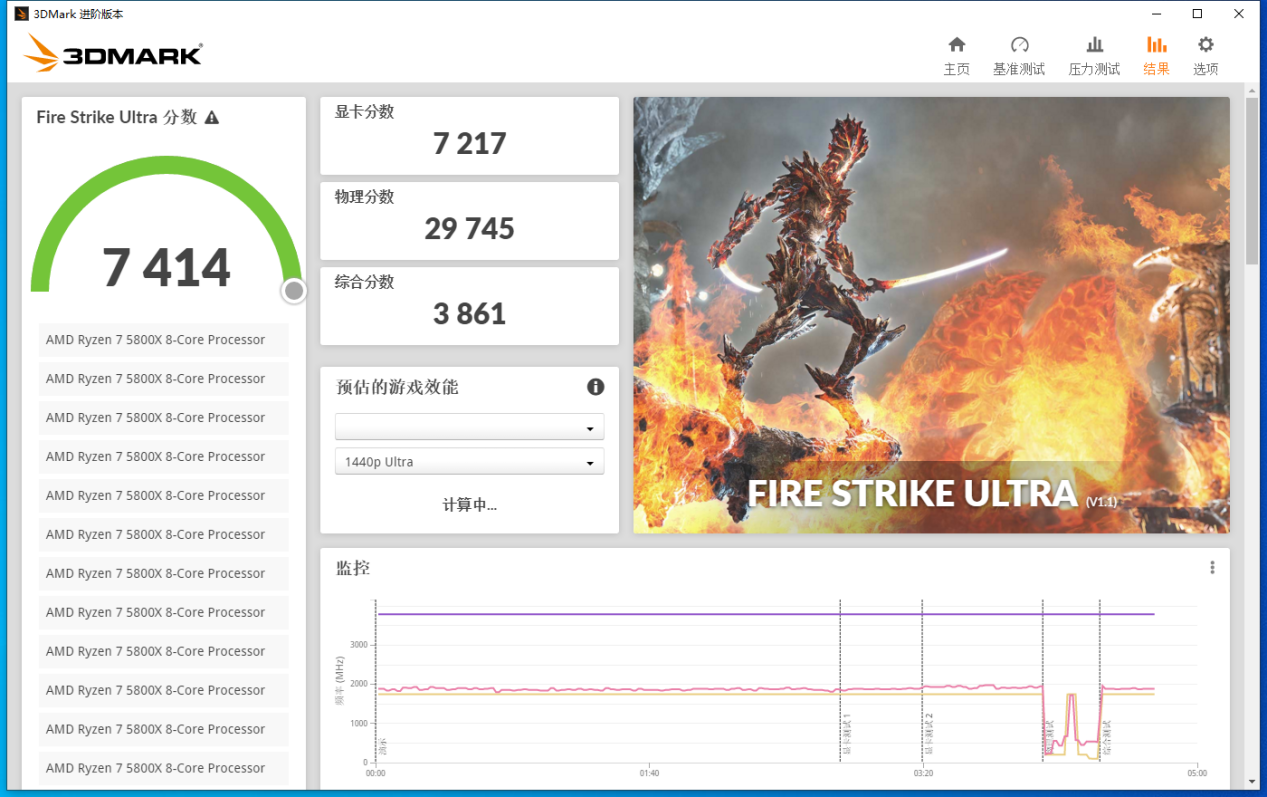Click the 基准测试 tab label
1267x797 pixels.
click(1019, 69)
